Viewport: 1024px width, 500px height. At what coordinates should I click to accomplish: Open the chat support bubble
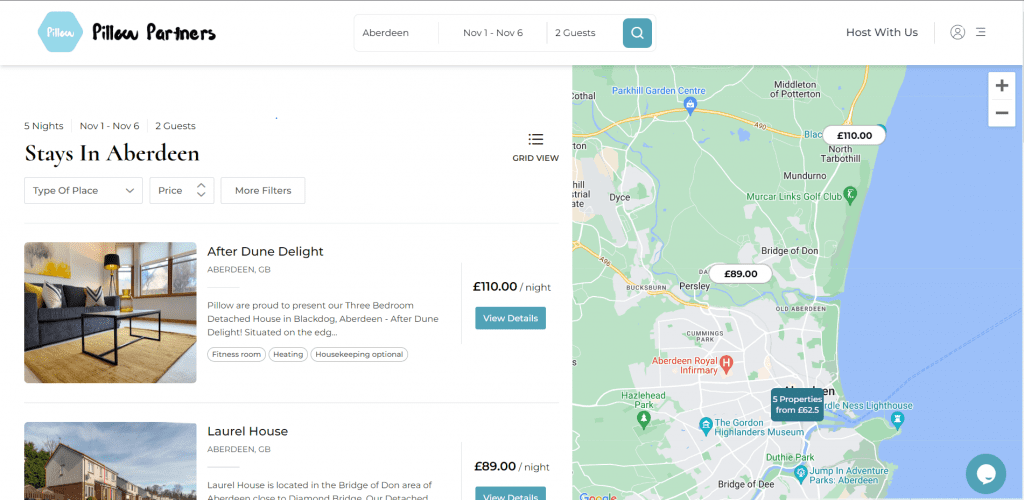point(985,474)
